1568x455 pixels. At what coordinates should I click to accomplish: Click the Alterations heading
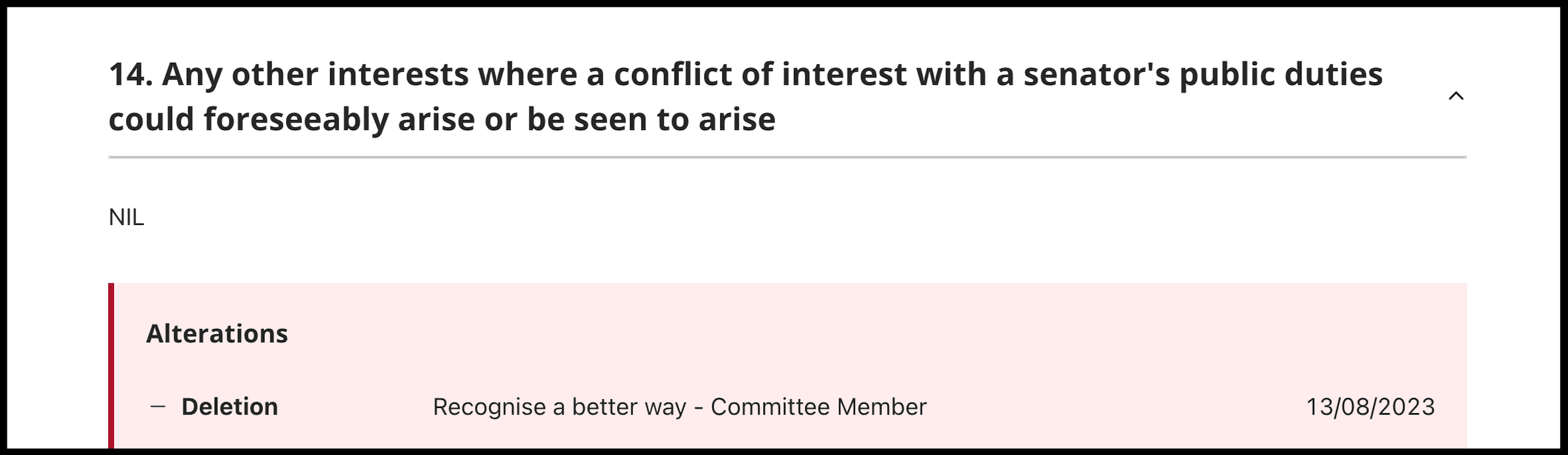(x=217, y=334)
